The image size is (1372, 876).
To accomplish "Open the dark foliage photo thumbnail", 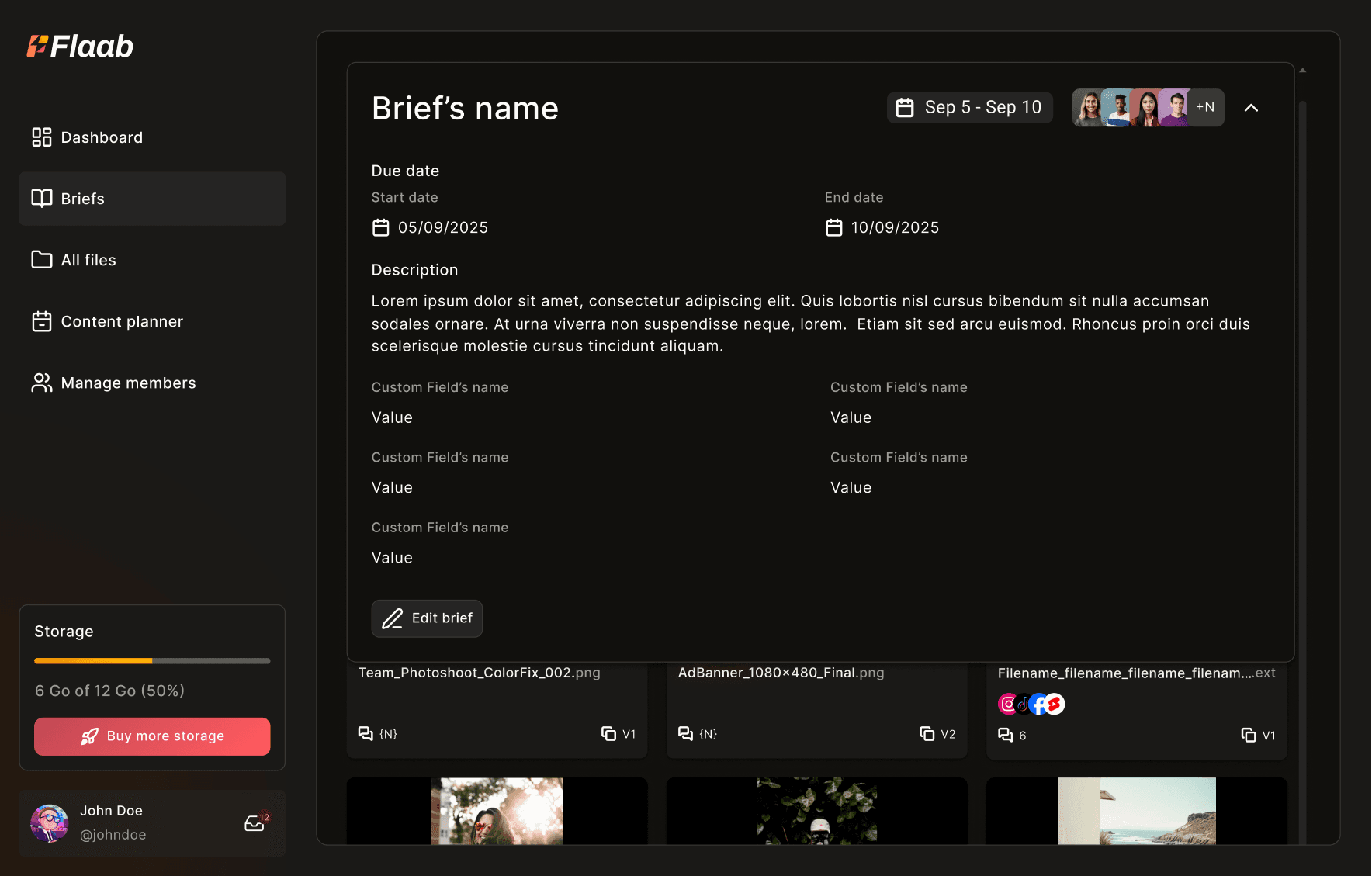I will pos(817,811).
